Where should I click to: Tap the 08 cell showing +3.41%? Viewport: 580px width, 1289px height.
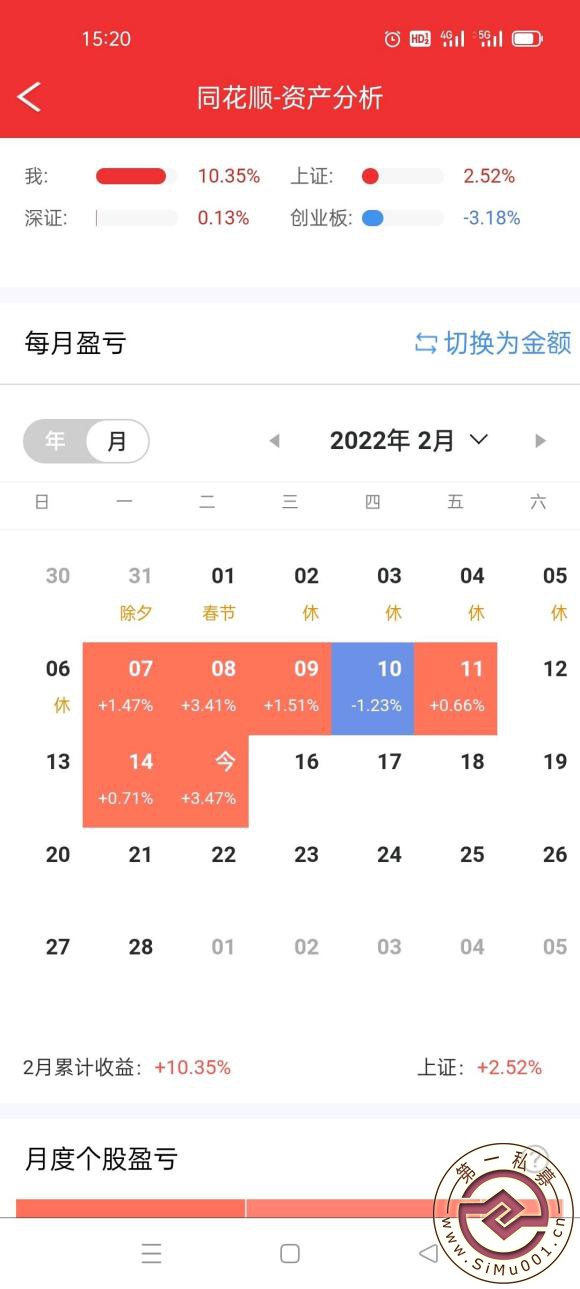(x=207, y=688)
